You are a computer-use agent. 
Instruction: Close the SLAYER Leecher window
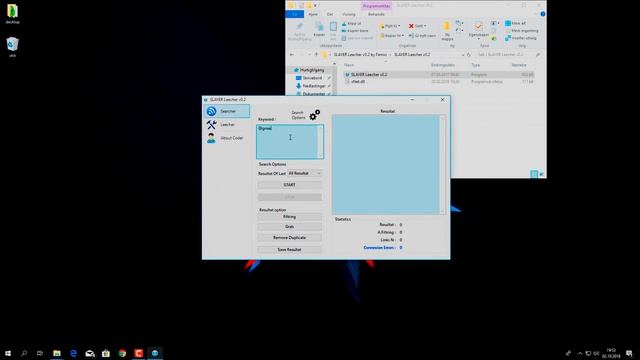442,100
